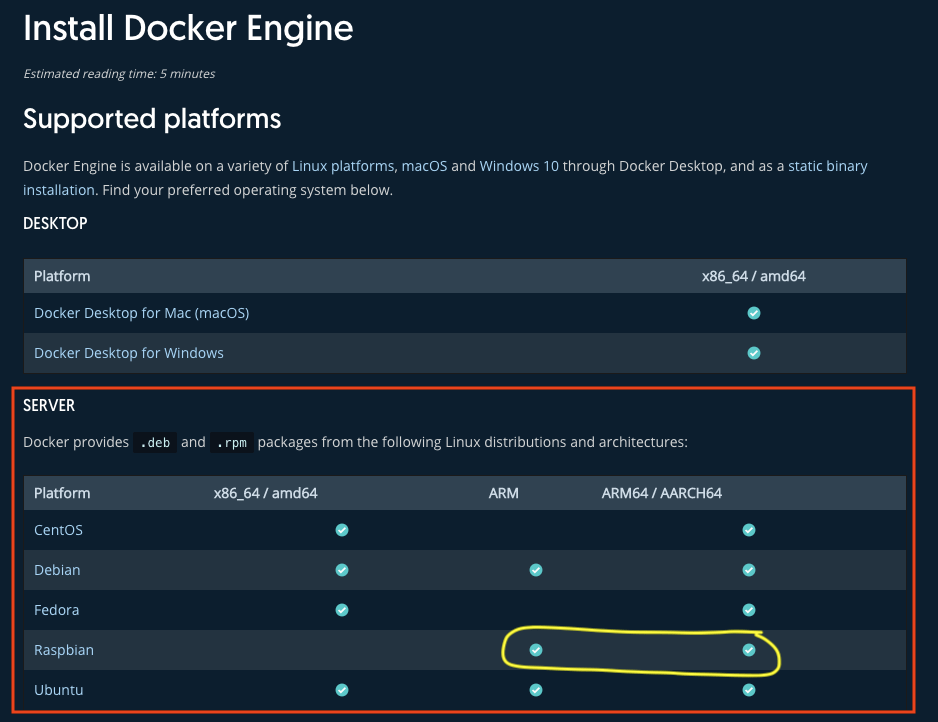Click the DESKTOP section heading
Screen dimensions: 938x722
click(x=55, y=224)
